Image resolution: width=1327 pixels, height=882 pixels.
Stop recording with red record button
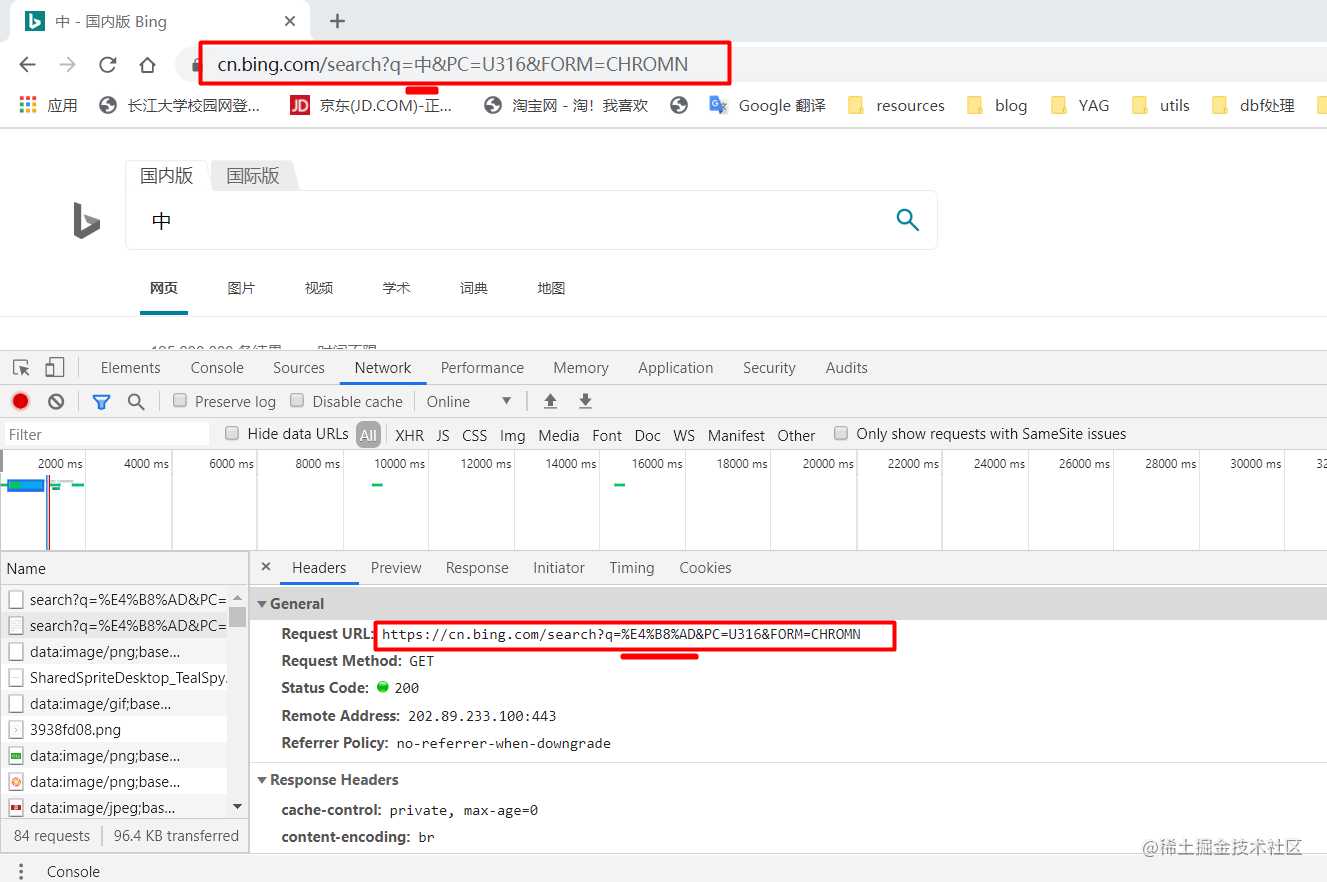(x=20, y=401)
